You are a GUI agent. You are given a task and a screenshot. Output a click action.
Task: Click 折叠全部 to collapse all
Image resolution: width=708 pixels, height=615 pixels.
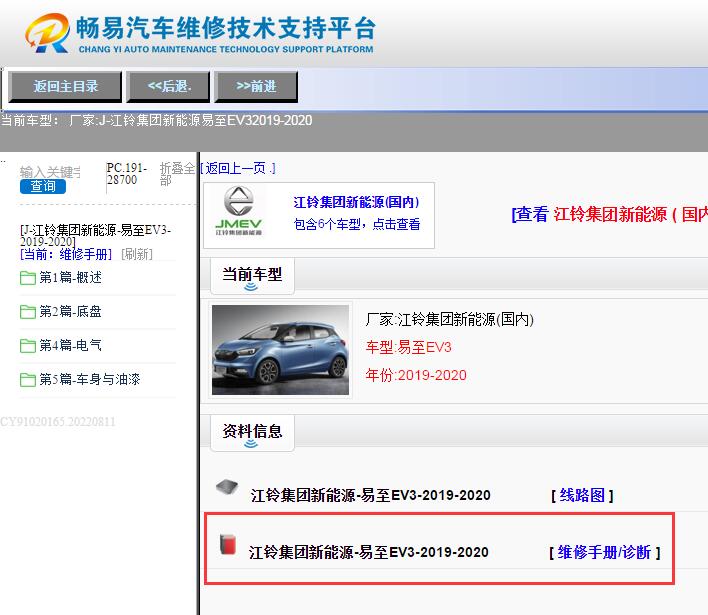click(x=177, y=174)
